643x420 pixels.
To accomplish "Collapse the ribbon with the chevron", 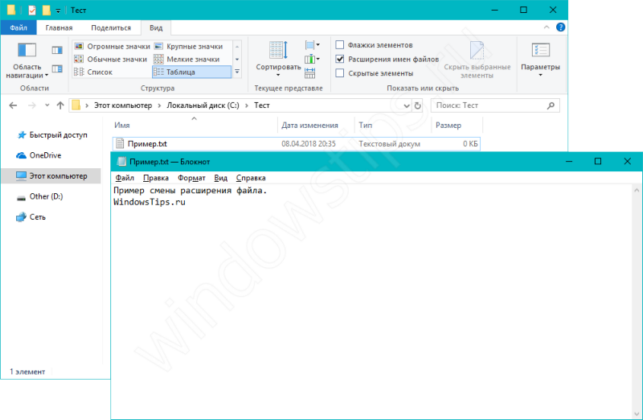I will (x=546, y=27).
